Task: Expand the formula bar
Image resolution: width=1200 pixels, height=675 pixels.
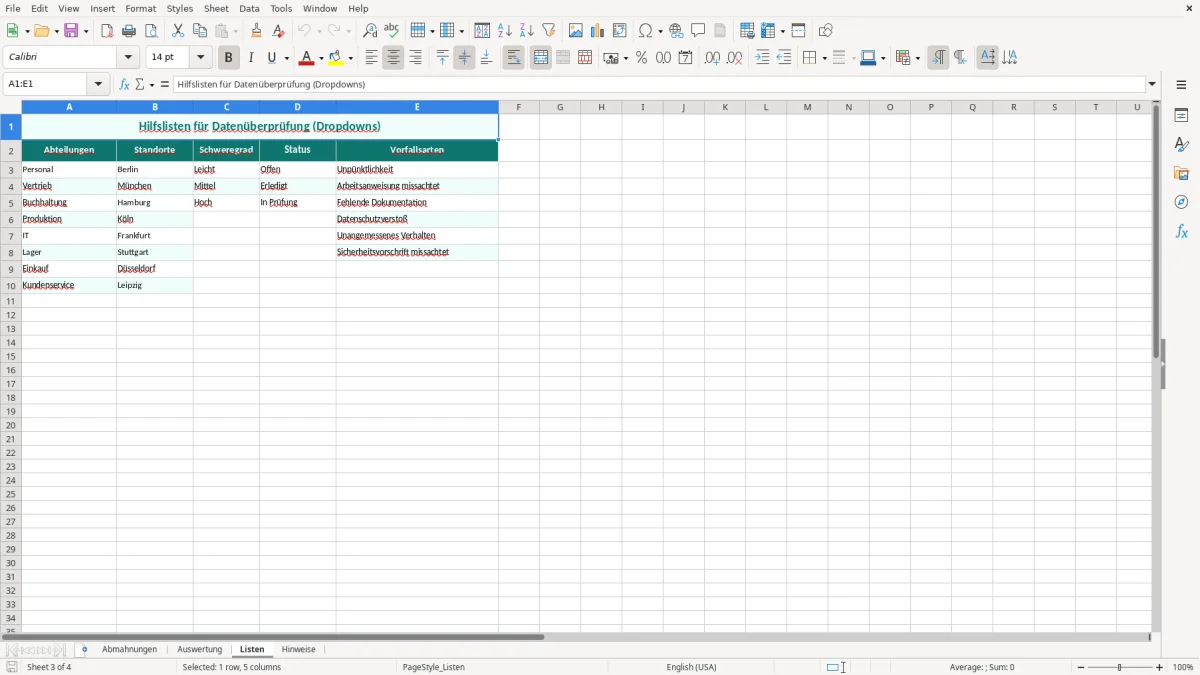Action: pyautogui.click(x=1152, y=85)
